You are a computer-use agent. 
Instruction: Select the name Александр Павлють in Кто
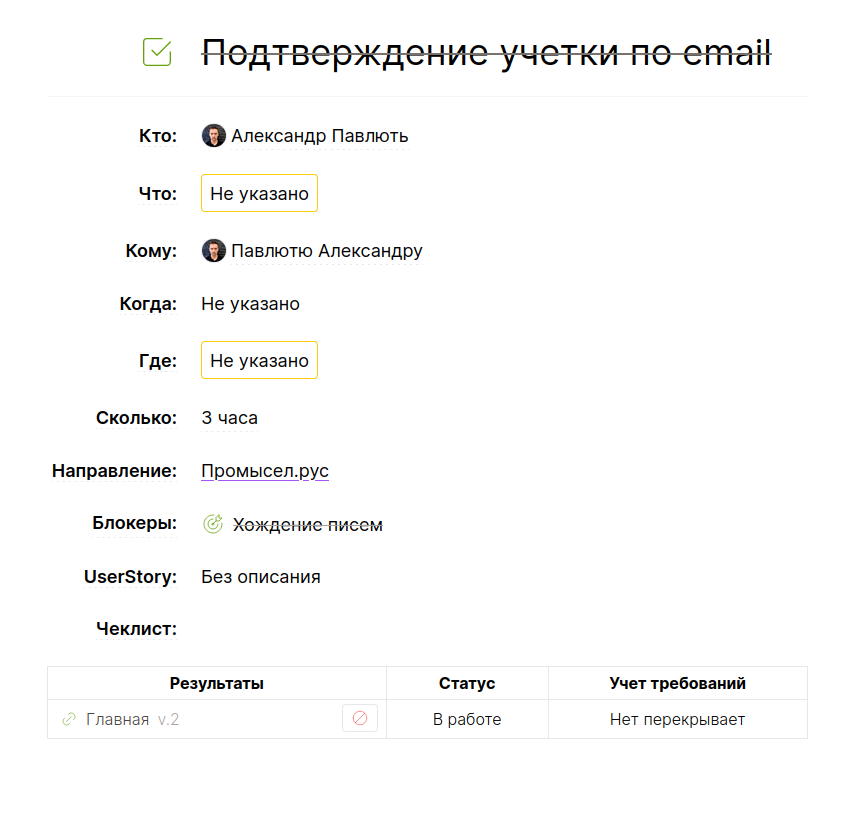pos(319,136)
